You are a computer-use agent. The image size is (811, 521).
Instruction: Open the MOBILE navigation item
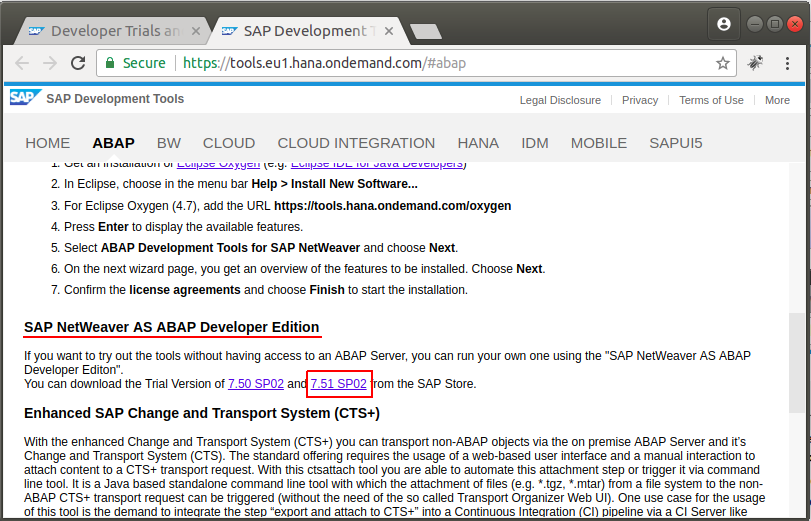[x=598, y=143]
